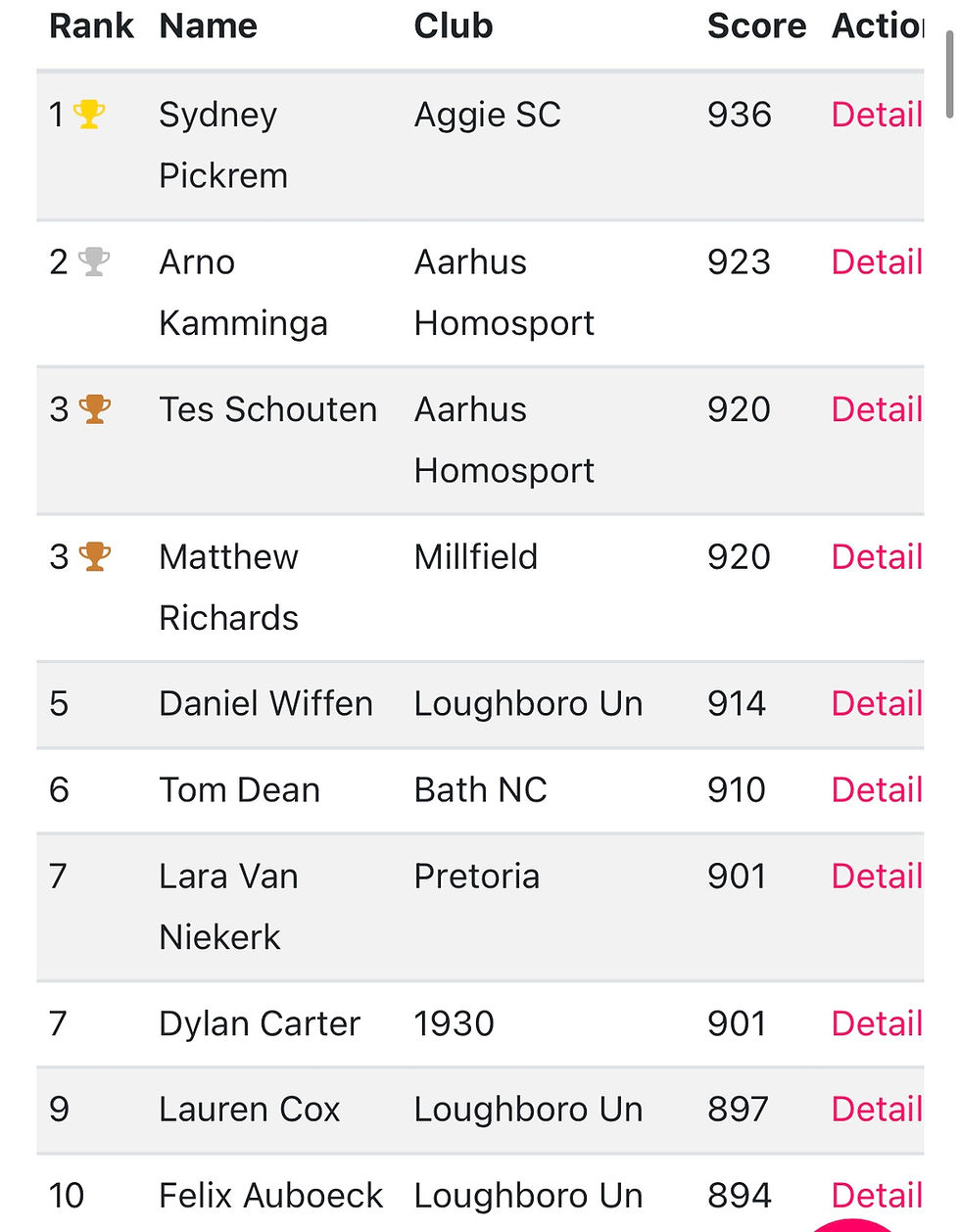Click the Rank column header
Viewport: 960px width, 1232px height.
pos(91,25)
